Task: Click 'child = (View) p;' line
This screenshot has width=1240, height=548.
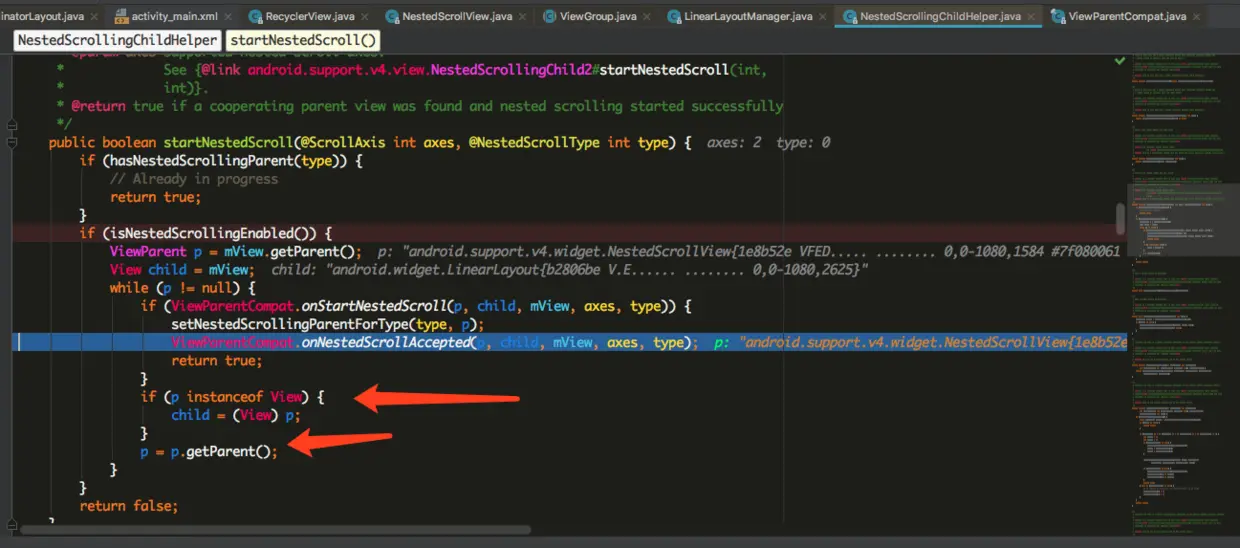Action: (x=236, y=415)
